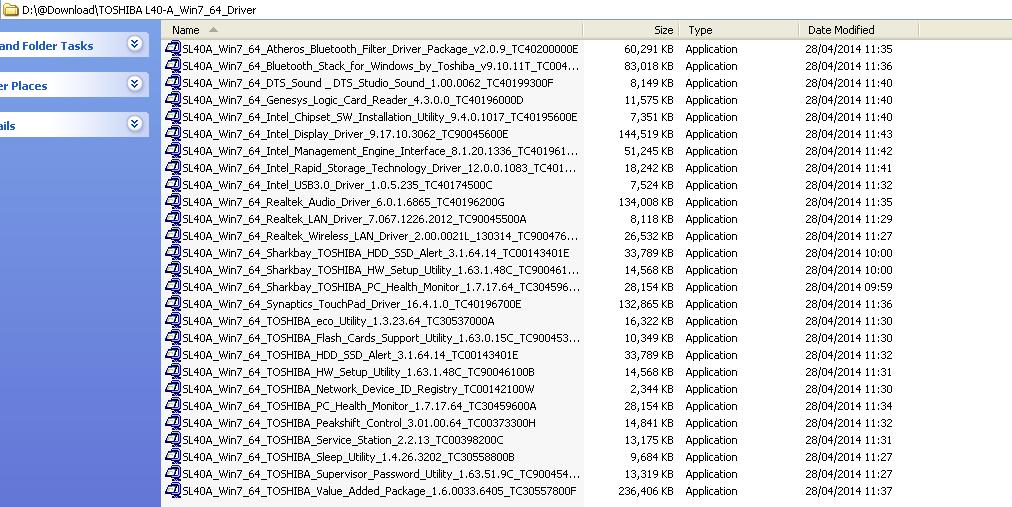
Task: Click the Intel Rapid Storage Technology icon
Action: (x=173, y=168)
